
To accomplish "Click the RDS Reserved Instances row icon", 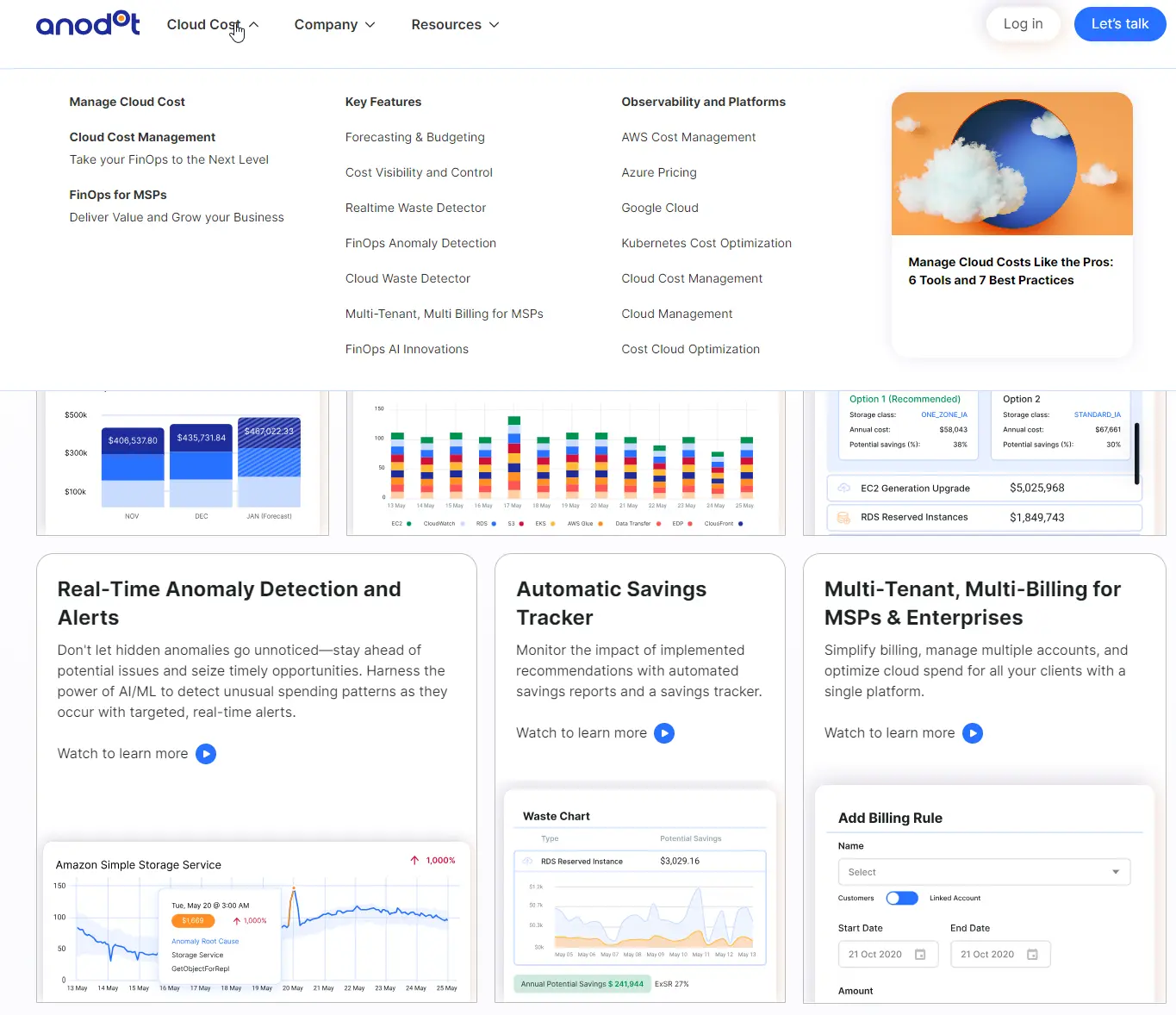I will coord(844,517).
